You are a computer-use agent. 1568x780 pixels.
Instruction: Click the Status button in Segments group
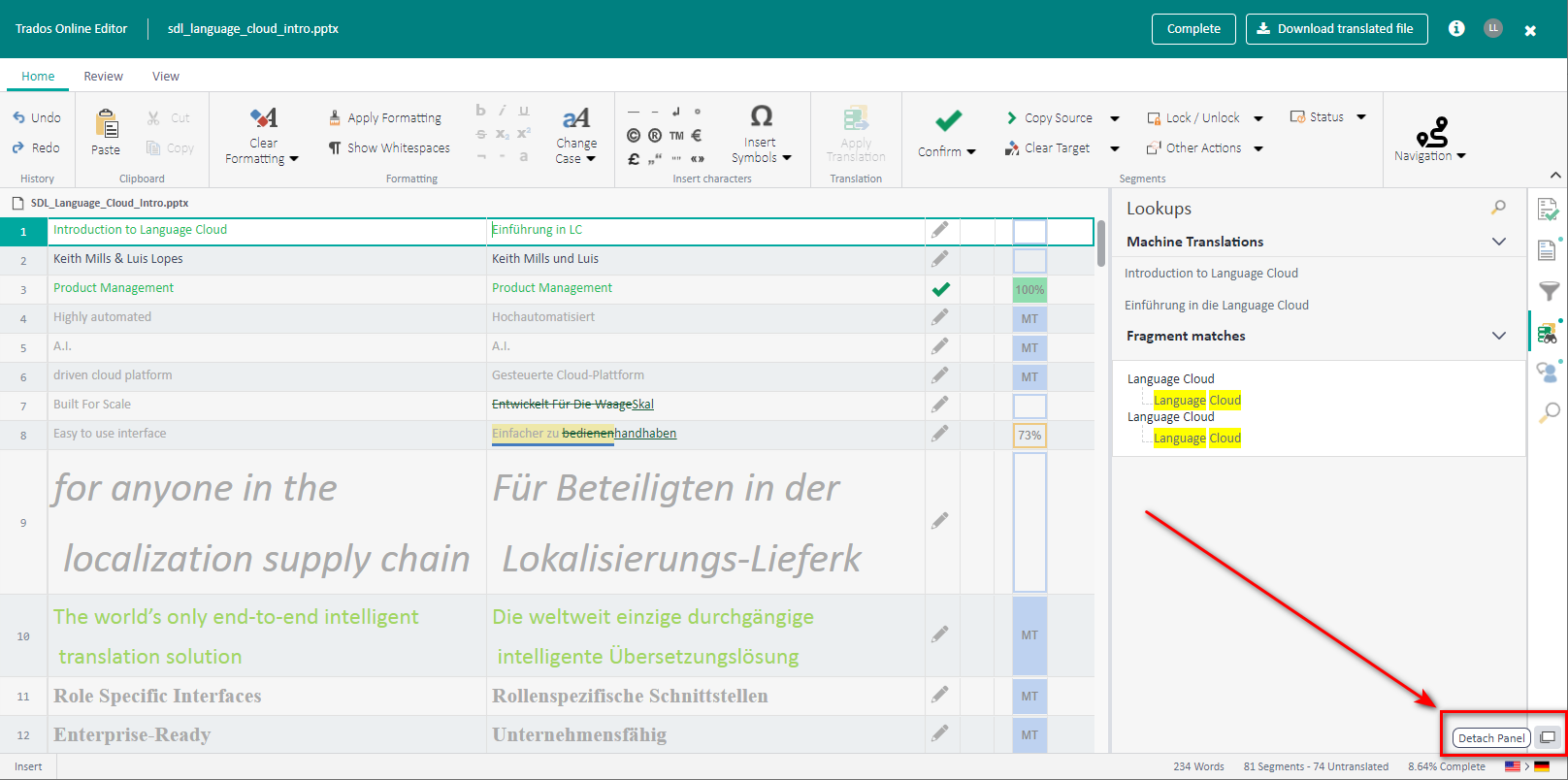[x=1317, y=116]
